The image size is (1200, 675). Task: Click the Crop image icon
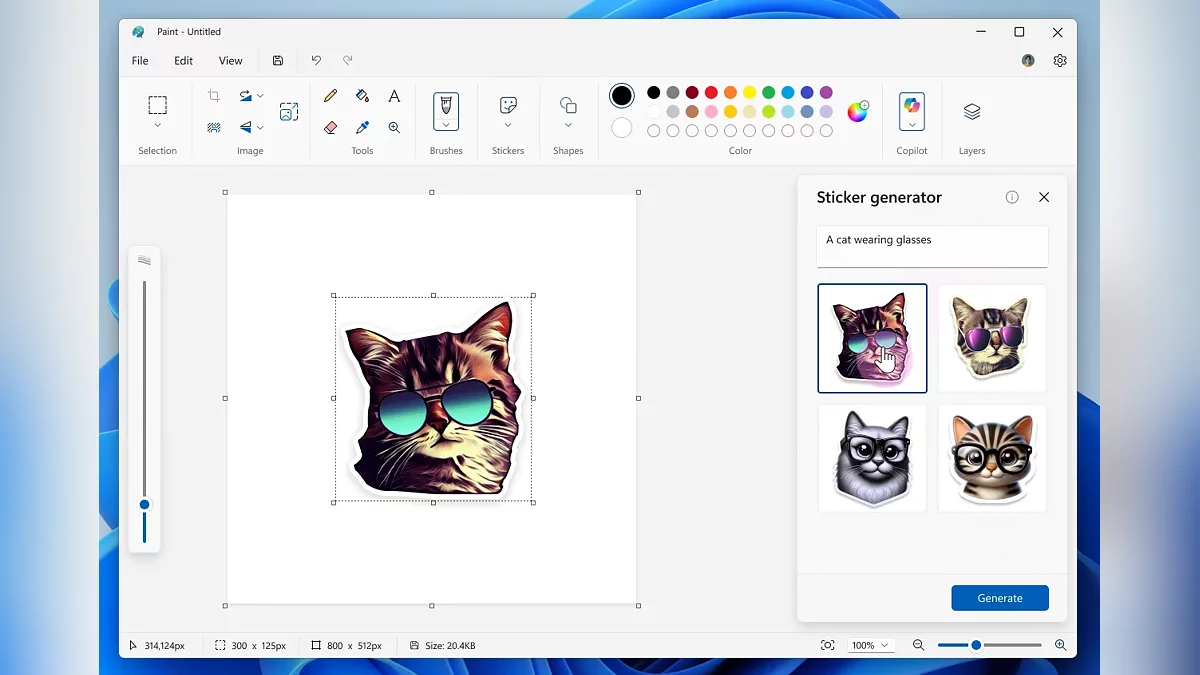click(214, 96)
